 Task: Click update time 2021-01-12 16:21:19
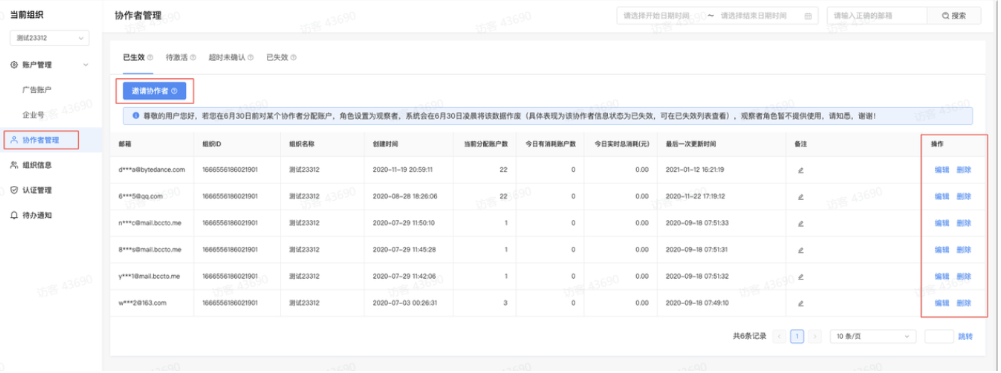pyautogui.click(x=696, y=170)
